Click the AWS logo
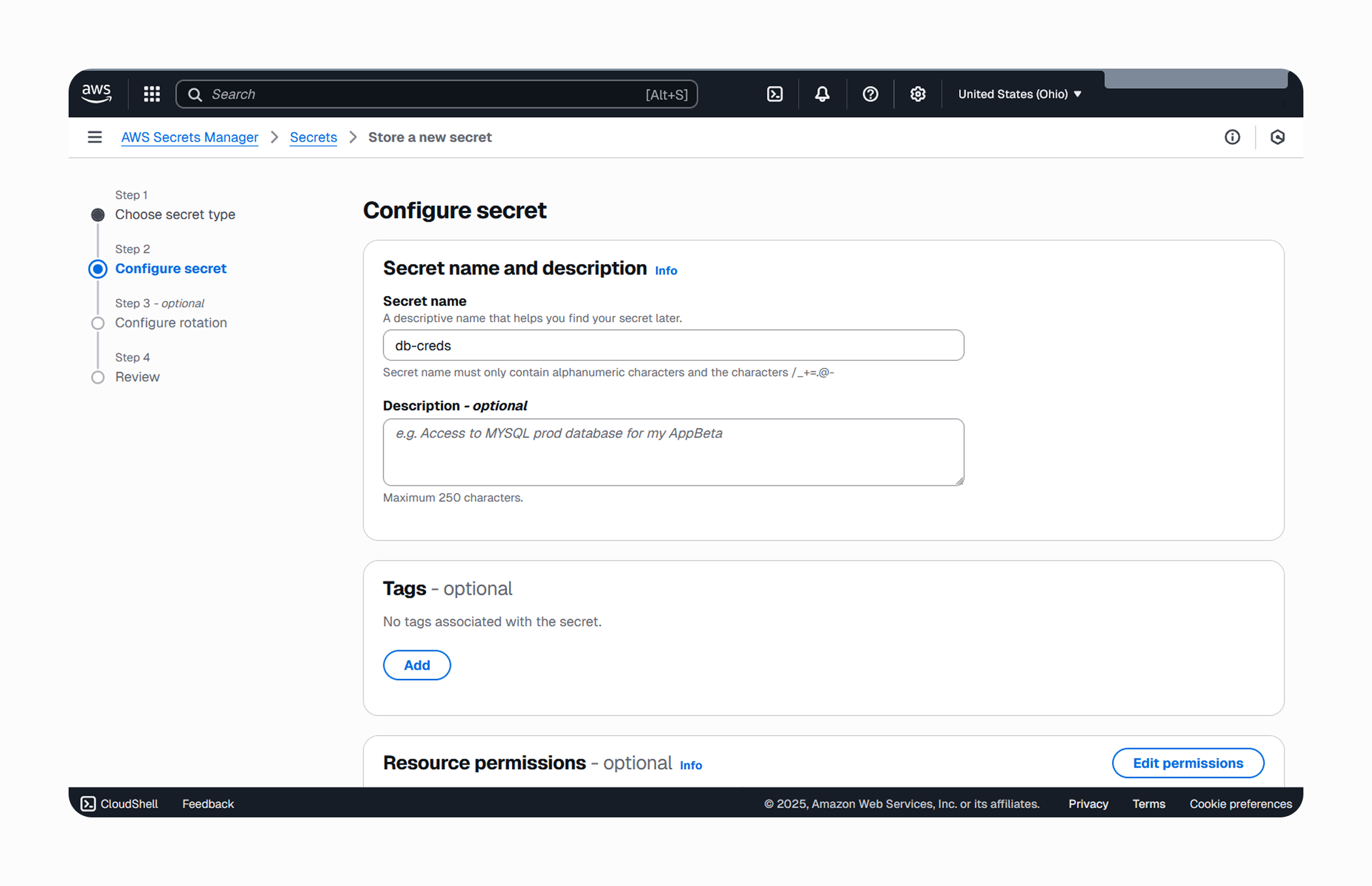This screenshot has height=886, width=1372. click(97, 93)
